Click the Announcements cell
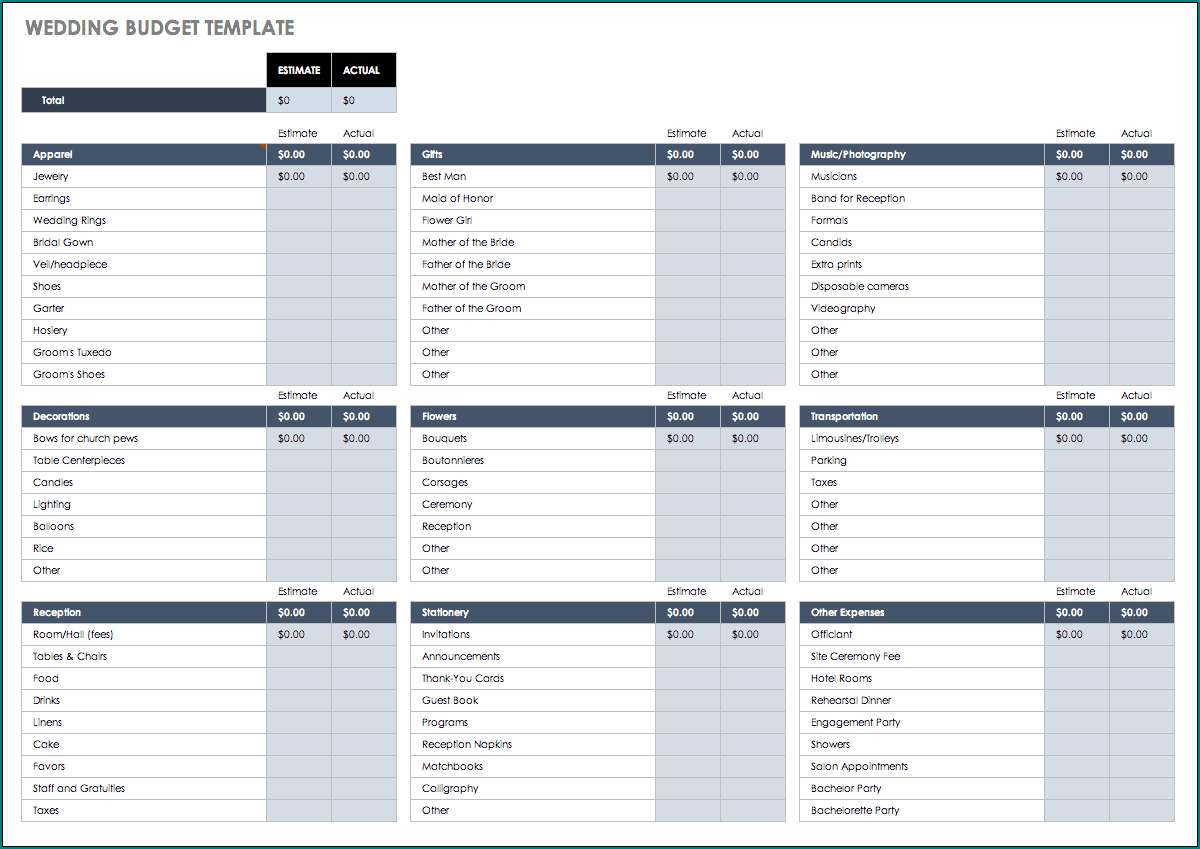The height and width of the screenshot is (849, 1200). click(533, 657)
